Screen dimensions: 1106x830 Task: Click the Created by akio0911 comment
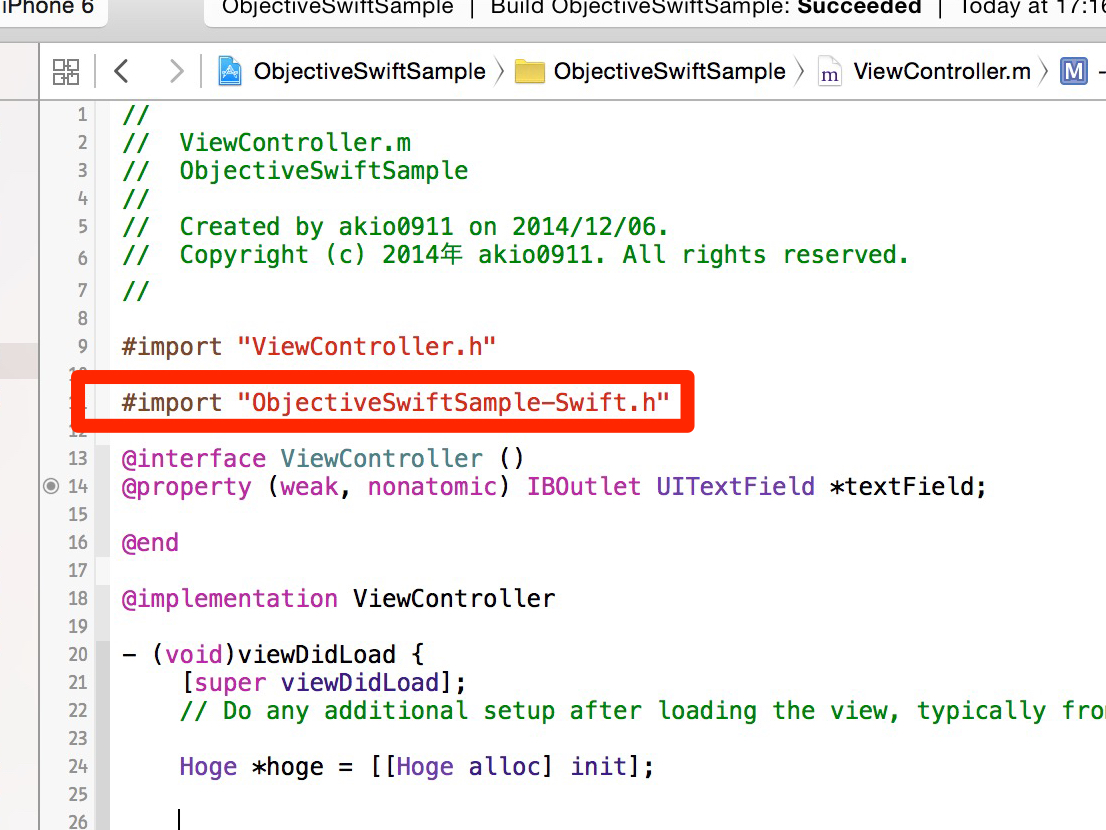click(396, 226)
